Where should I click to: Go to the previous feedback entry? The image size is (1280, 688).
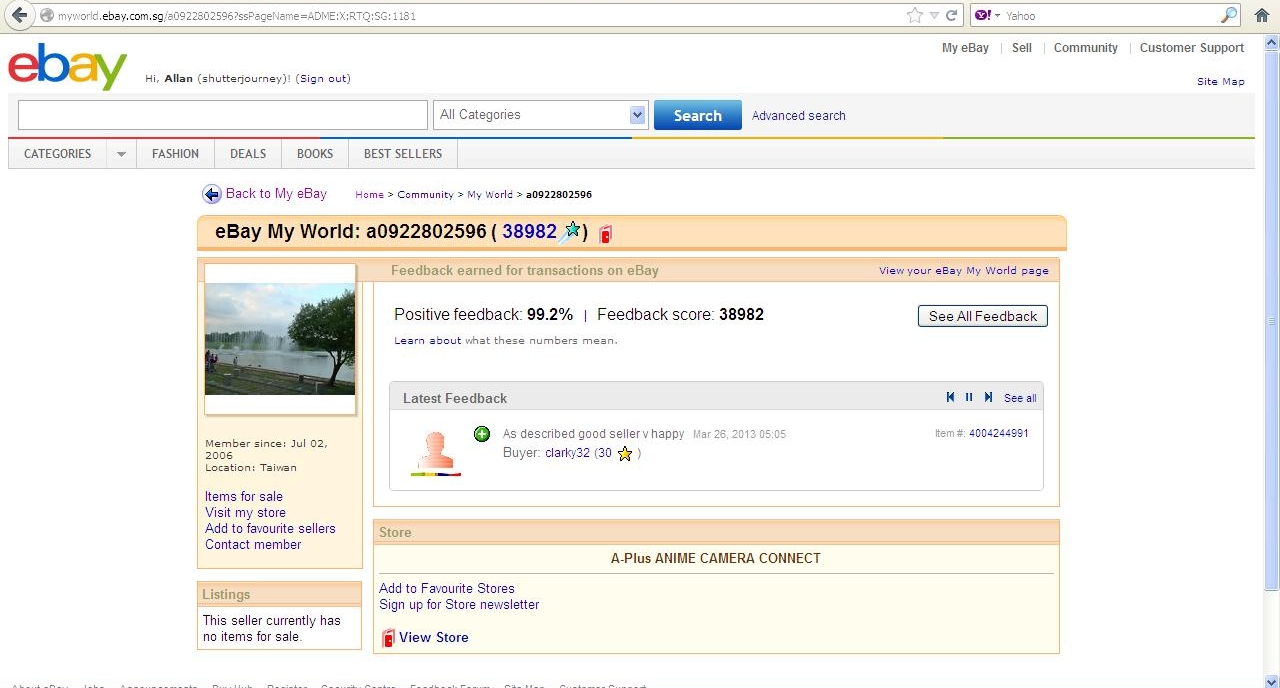pyautogui.click(x=950, y=397)
